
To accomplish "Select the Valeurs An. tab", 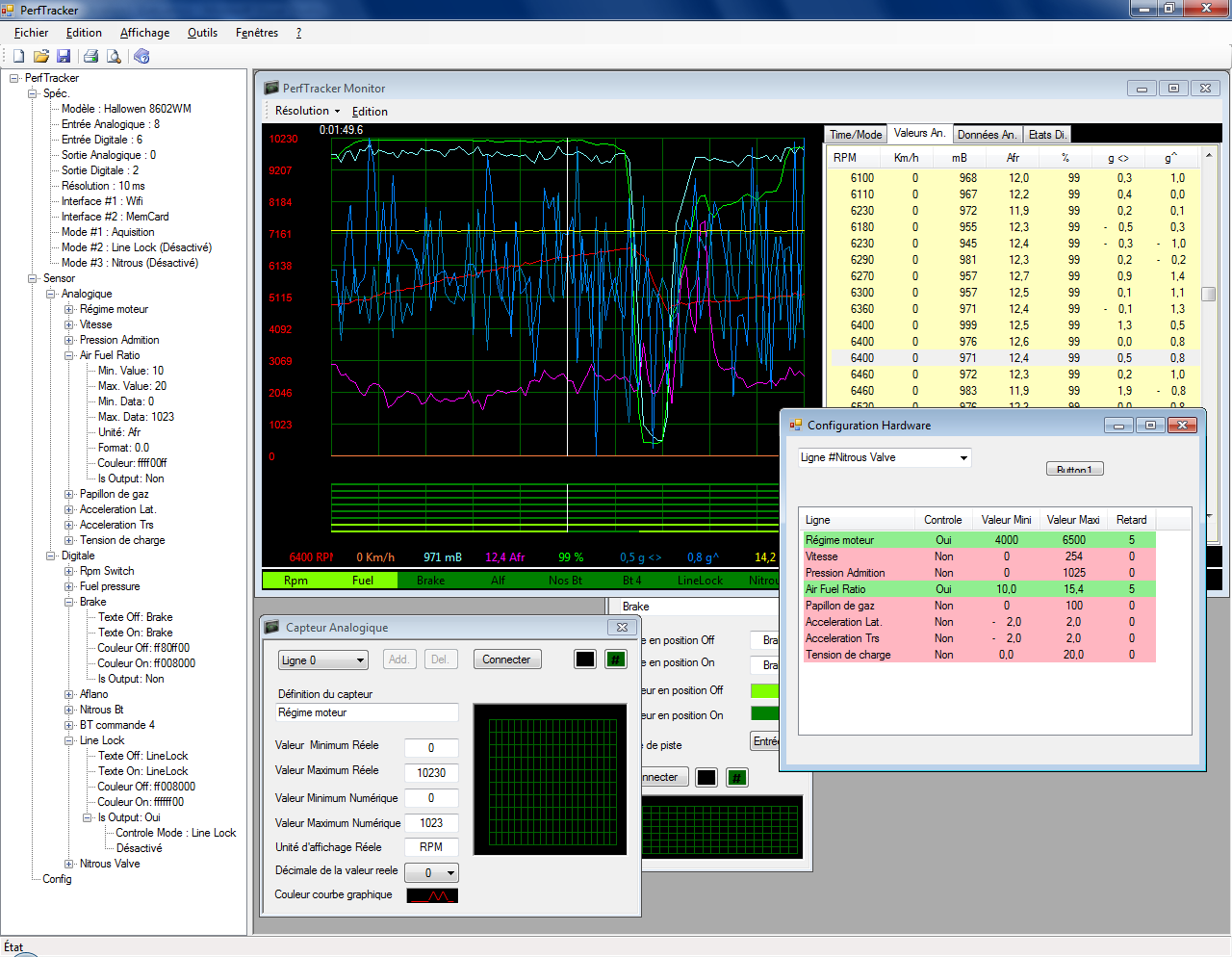I will click(919, 133).
